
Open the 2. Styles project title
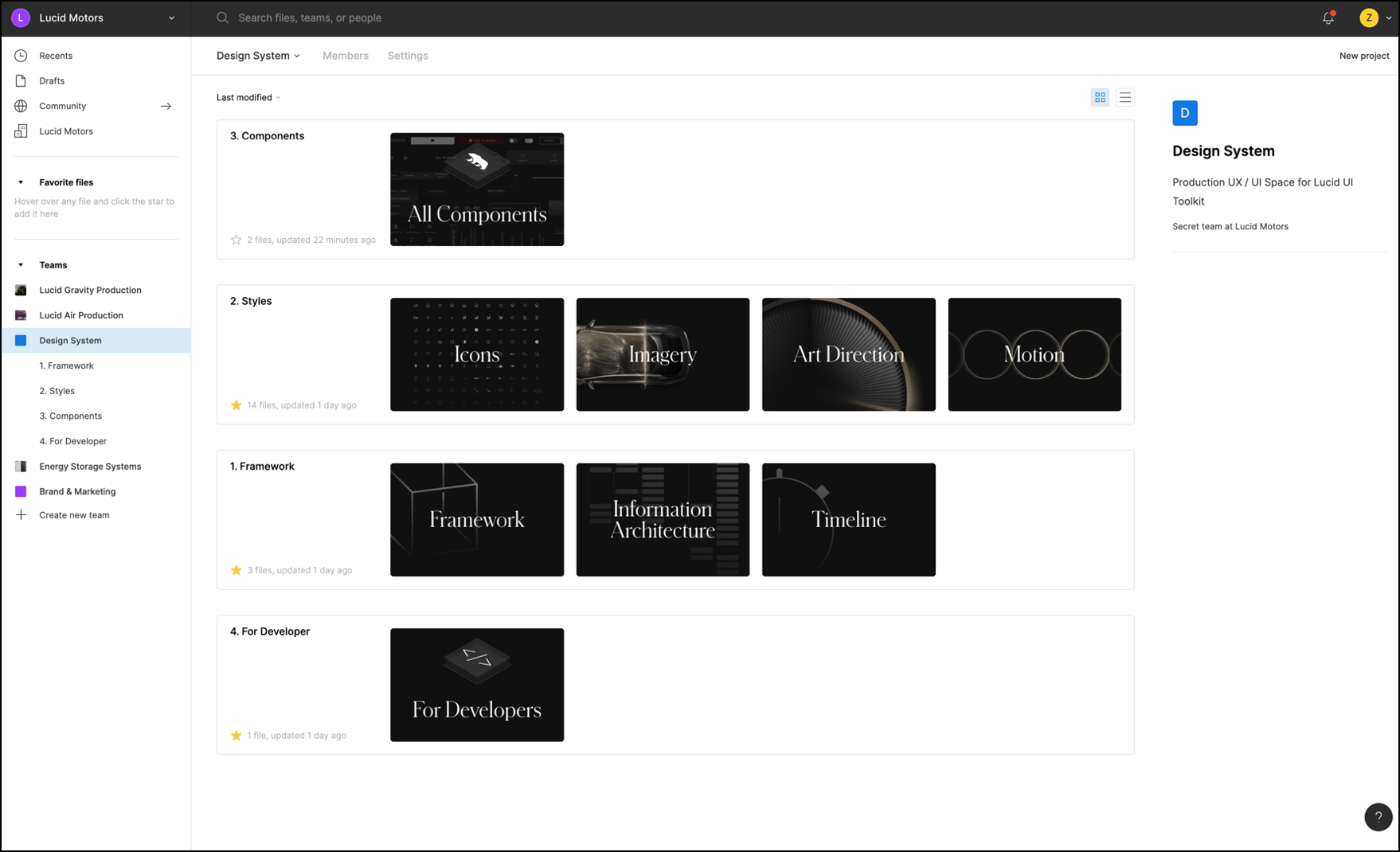[x=251, y=301]
